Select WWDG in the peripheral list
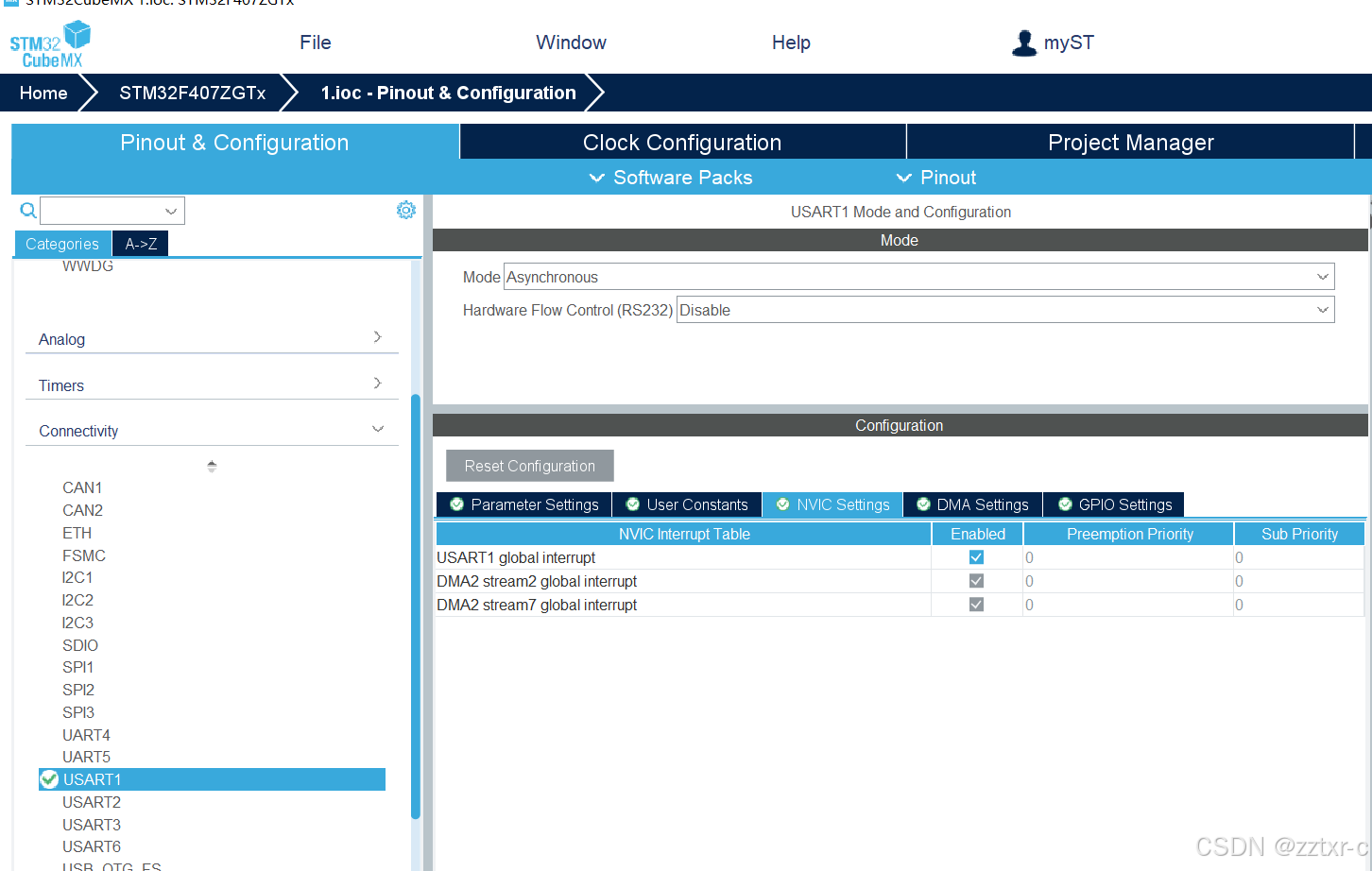Screen dimensions: 1372x871 [x=88, y=266]
